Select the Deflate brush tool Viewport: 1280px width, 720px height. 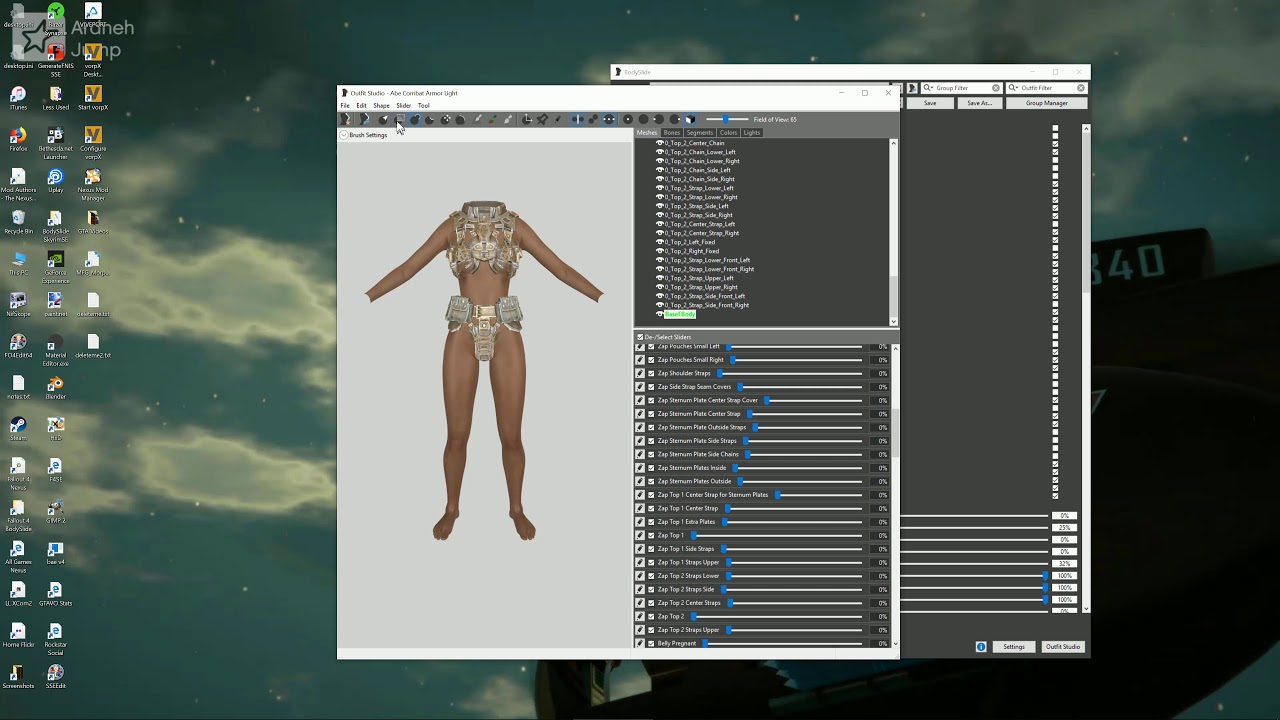point(430,119)
